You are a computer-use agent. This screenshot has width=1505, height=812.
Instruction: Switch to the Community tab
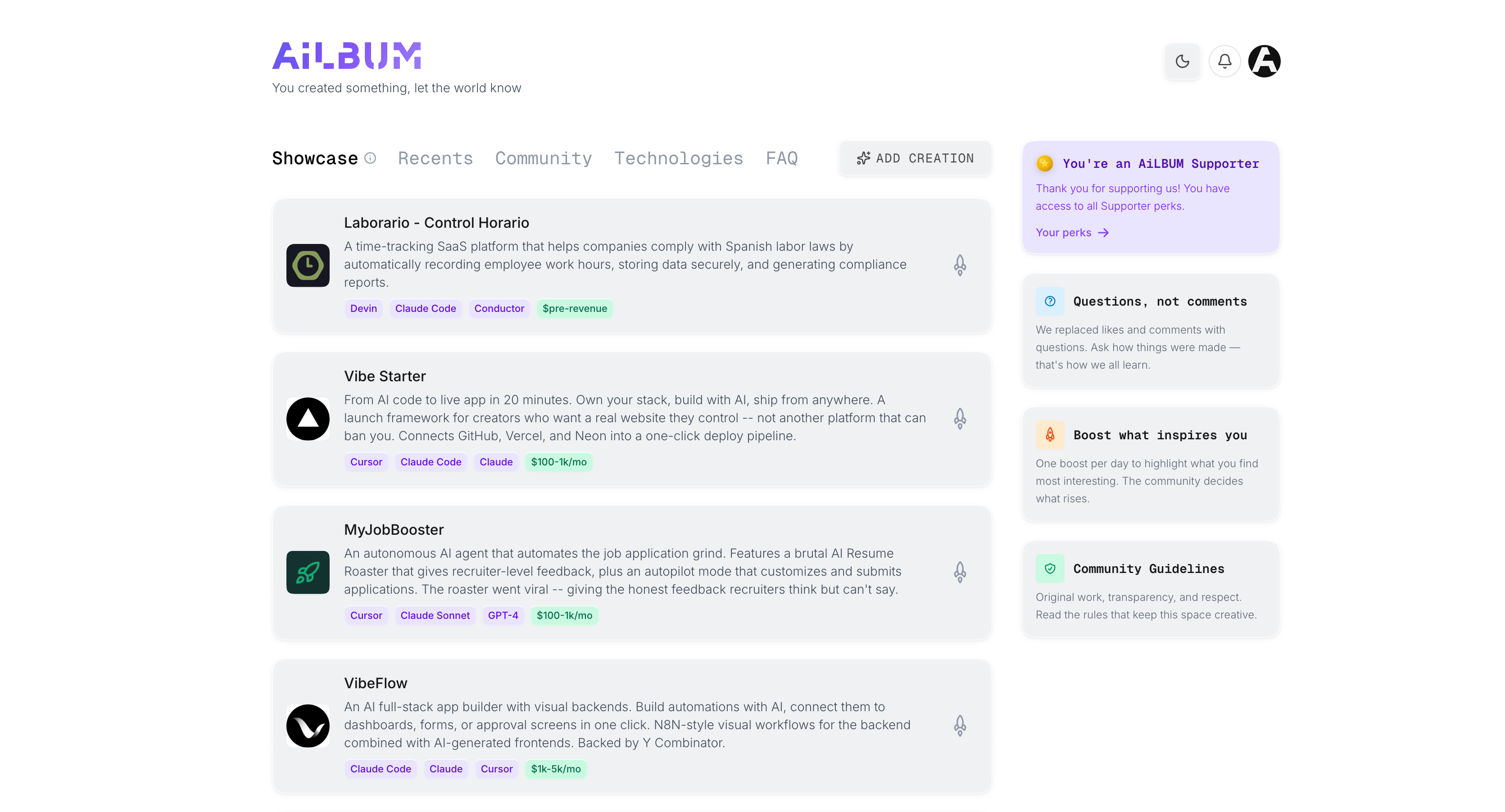pyautogui.click(x=544, y=158)
